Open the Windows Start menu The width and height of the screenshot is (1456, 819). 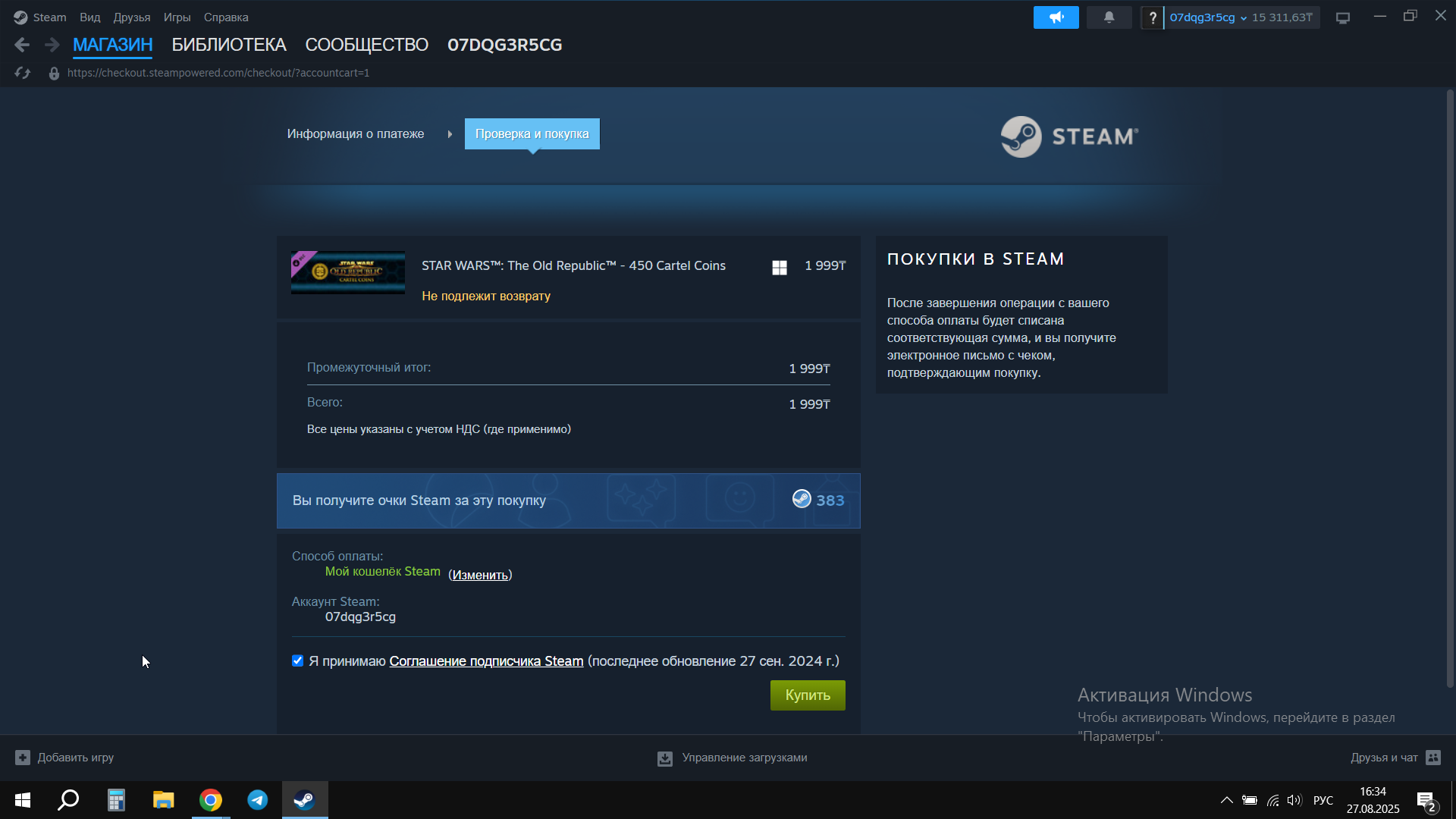23,800
